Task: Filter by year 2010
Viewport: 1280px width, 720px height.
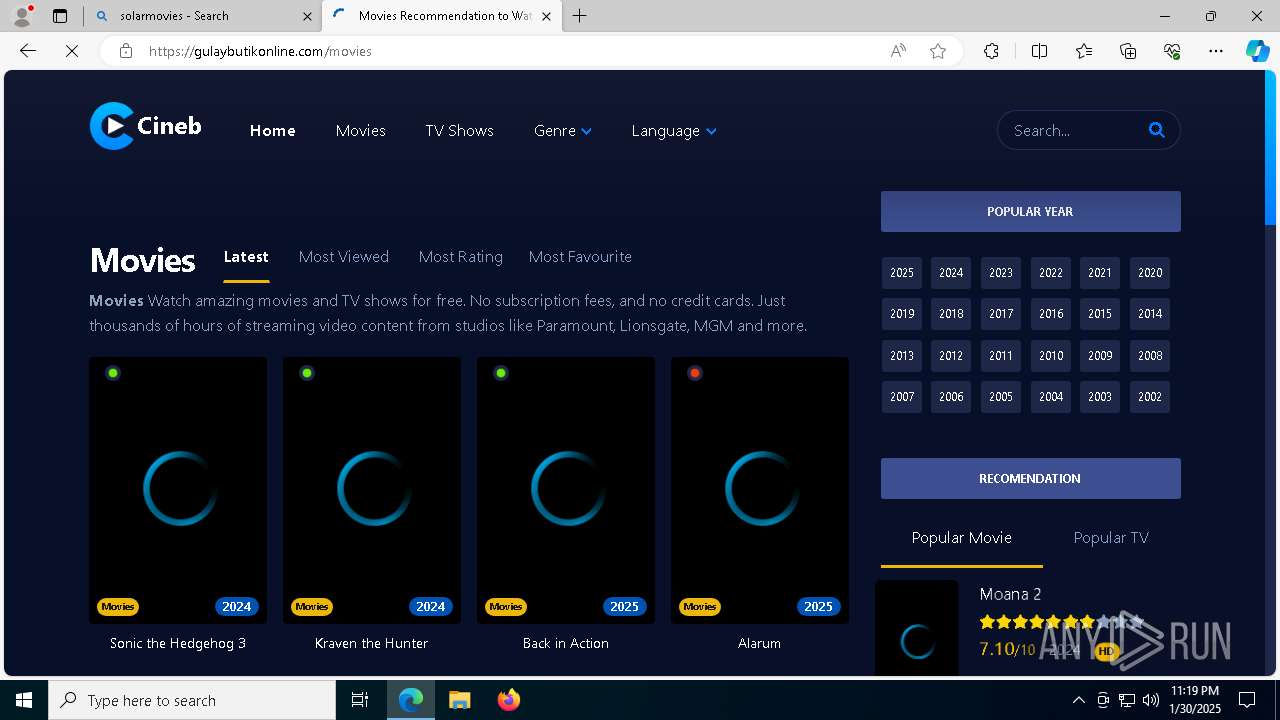Action: click(1051, 356)
